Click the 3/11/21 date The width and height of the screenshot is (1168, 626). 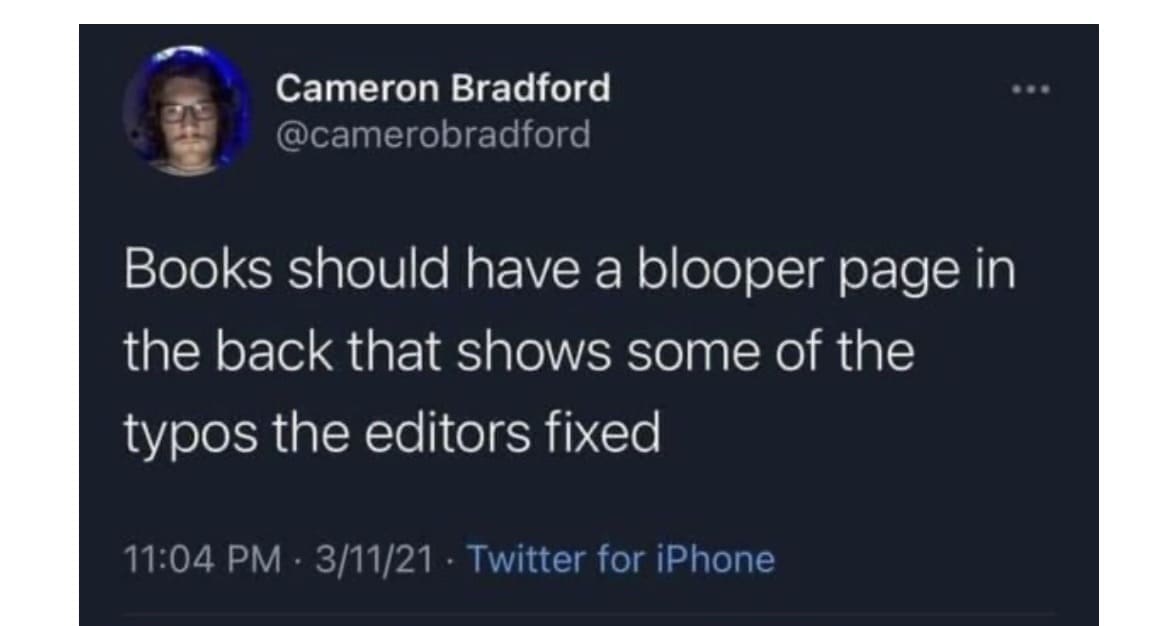point(374,560)
